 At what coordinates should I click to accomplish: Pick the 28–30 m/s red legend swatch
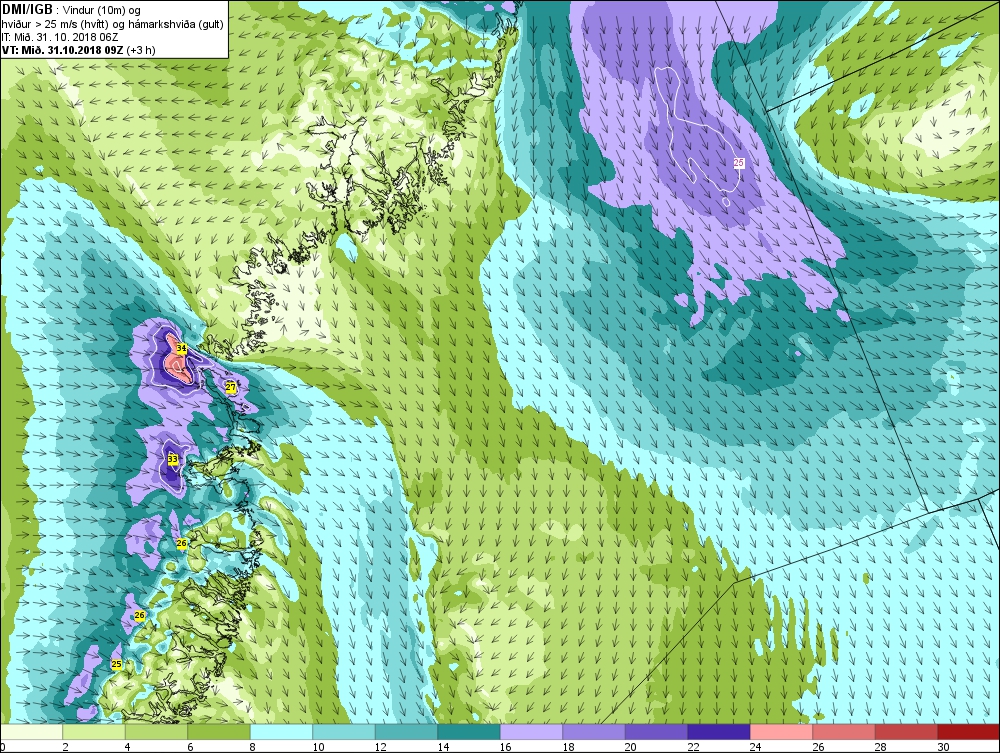tap(907, 732)
